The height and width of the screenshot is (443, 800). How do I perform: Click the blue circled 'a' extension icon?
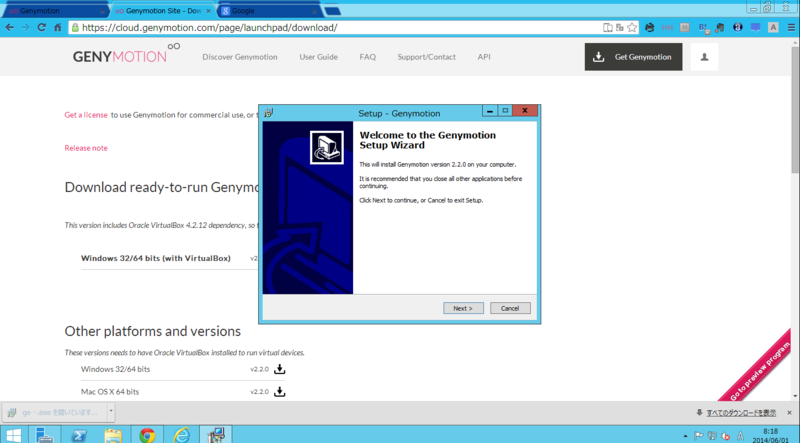(738, 28)
